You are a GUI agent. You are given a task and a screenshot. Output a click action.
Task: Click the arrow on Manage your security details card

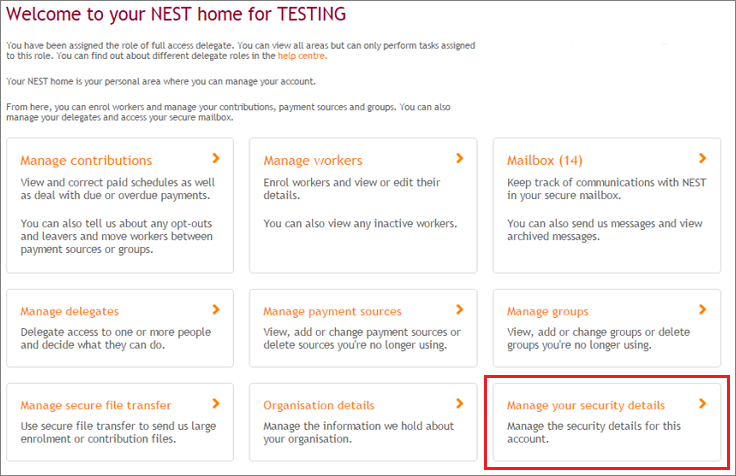[702, 403]
